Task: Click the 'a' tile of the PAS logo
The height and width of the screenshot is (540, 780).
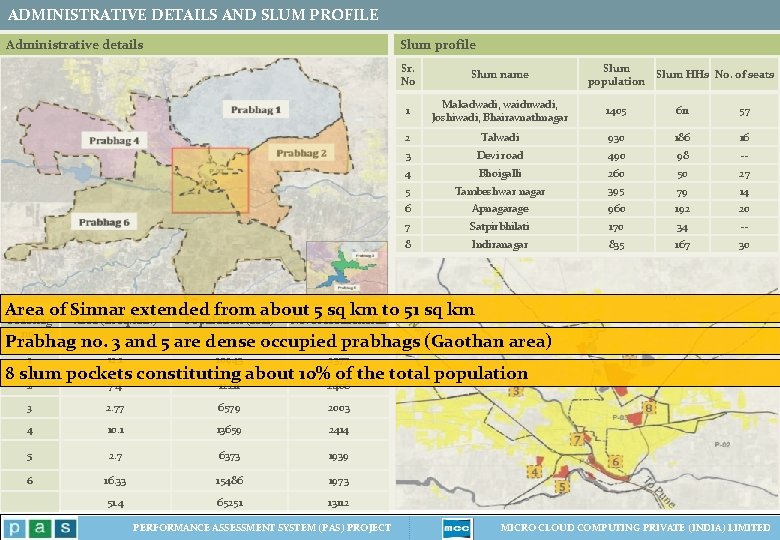Action: click(40, 528)
